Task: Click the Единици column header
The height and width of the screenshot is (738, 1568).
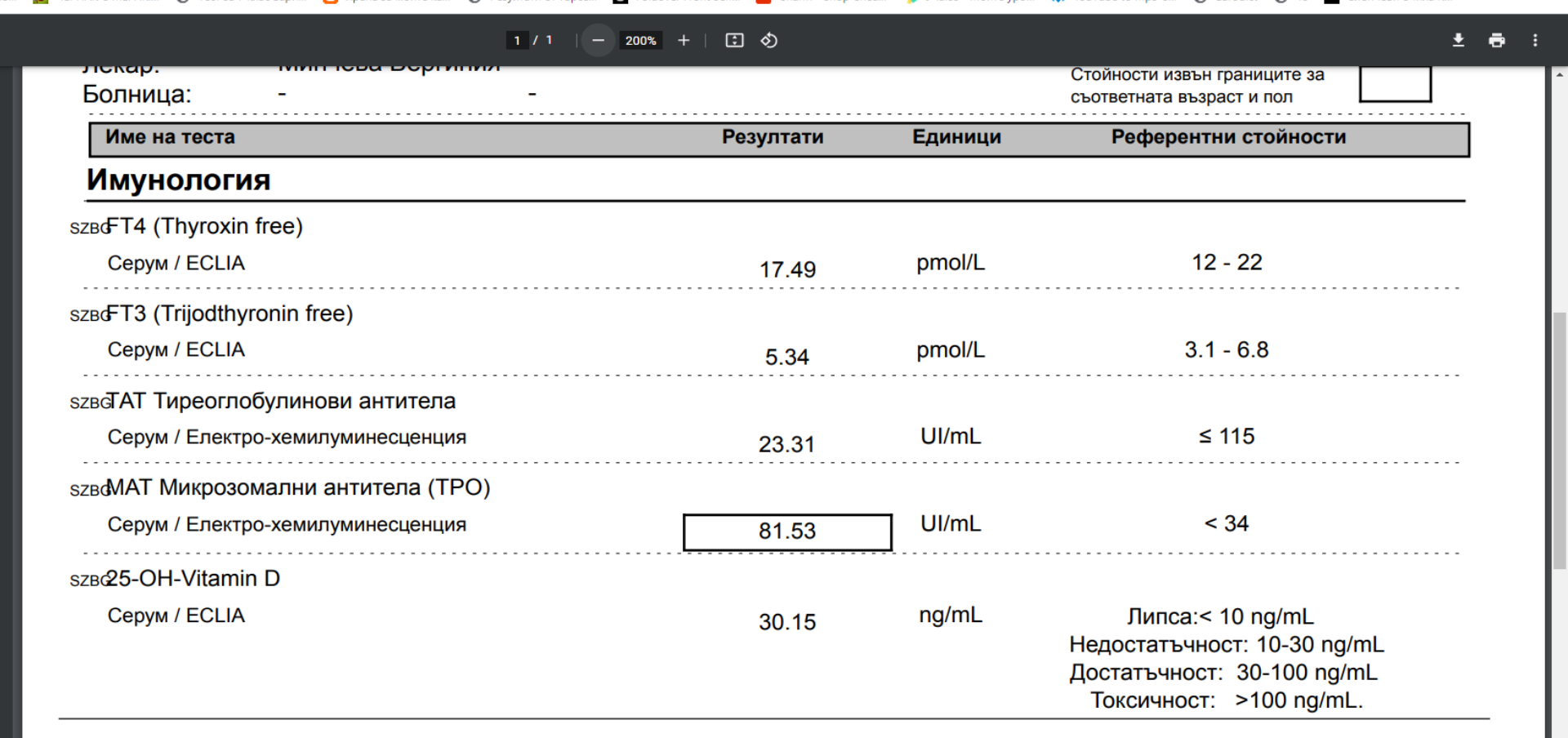Action: [x=956, y=137]
